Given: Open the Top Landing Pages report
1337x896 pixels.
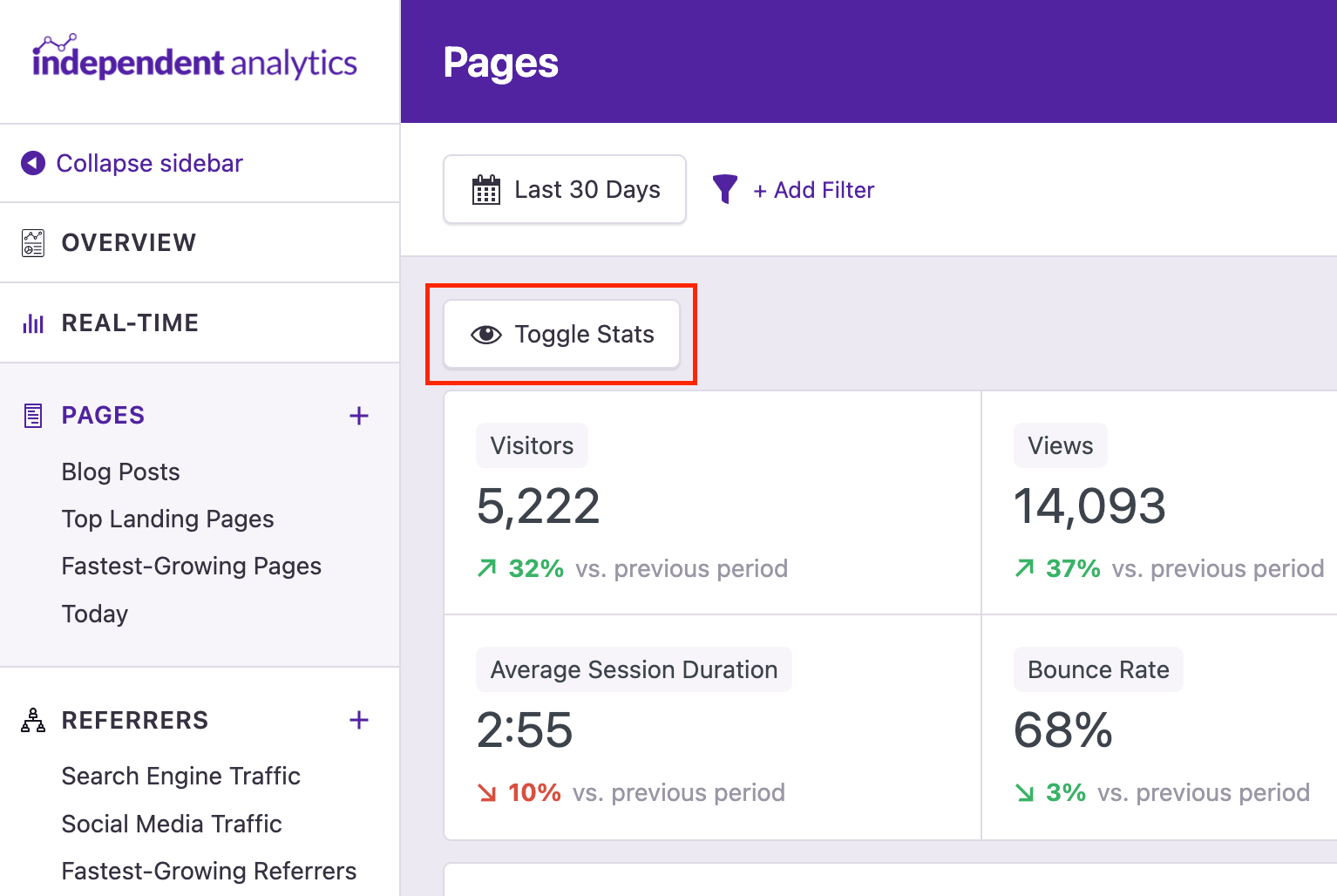Looking at the screenshot, I should [x=167, y=519].
